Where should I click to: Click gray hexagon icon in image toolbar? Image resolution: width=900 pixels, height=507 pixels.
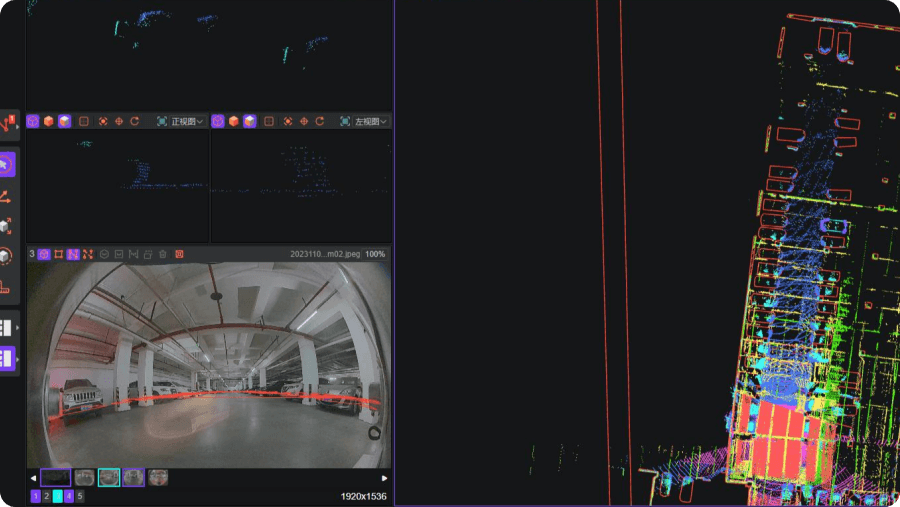(x=104, y=254)
